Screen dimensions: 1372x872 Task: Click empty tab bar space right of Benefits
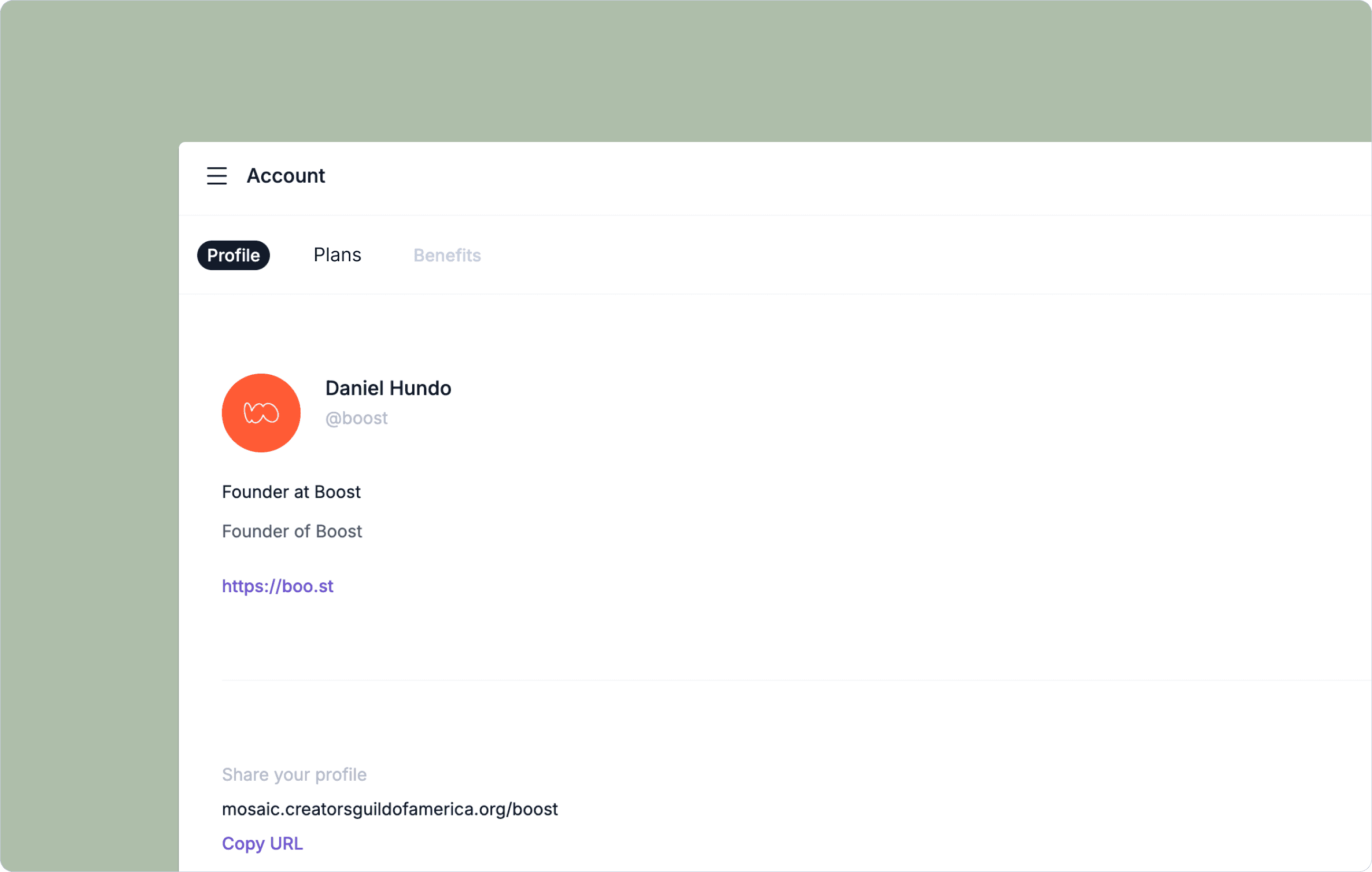pyautogui.click(x=855, y=255)
